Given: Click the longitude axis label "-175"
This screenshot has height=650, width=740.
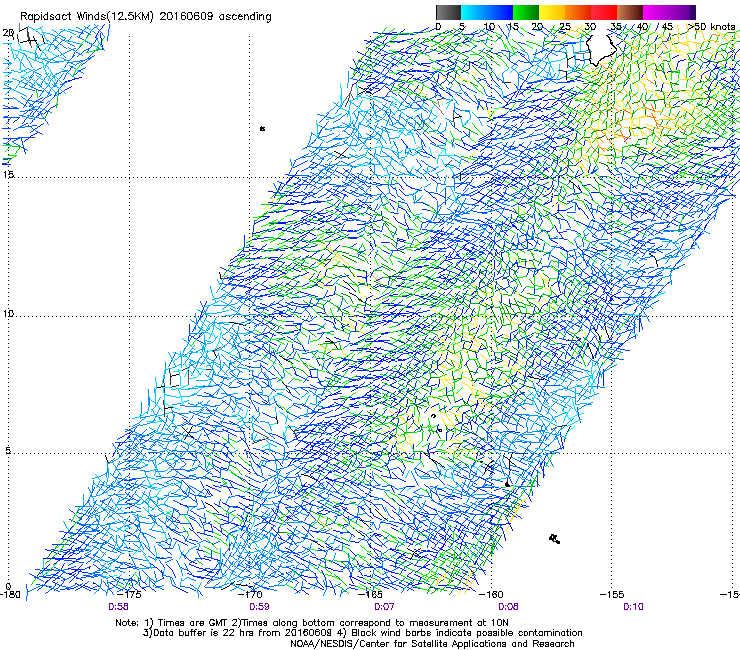Looking at the screenshot, I should 129,594.
